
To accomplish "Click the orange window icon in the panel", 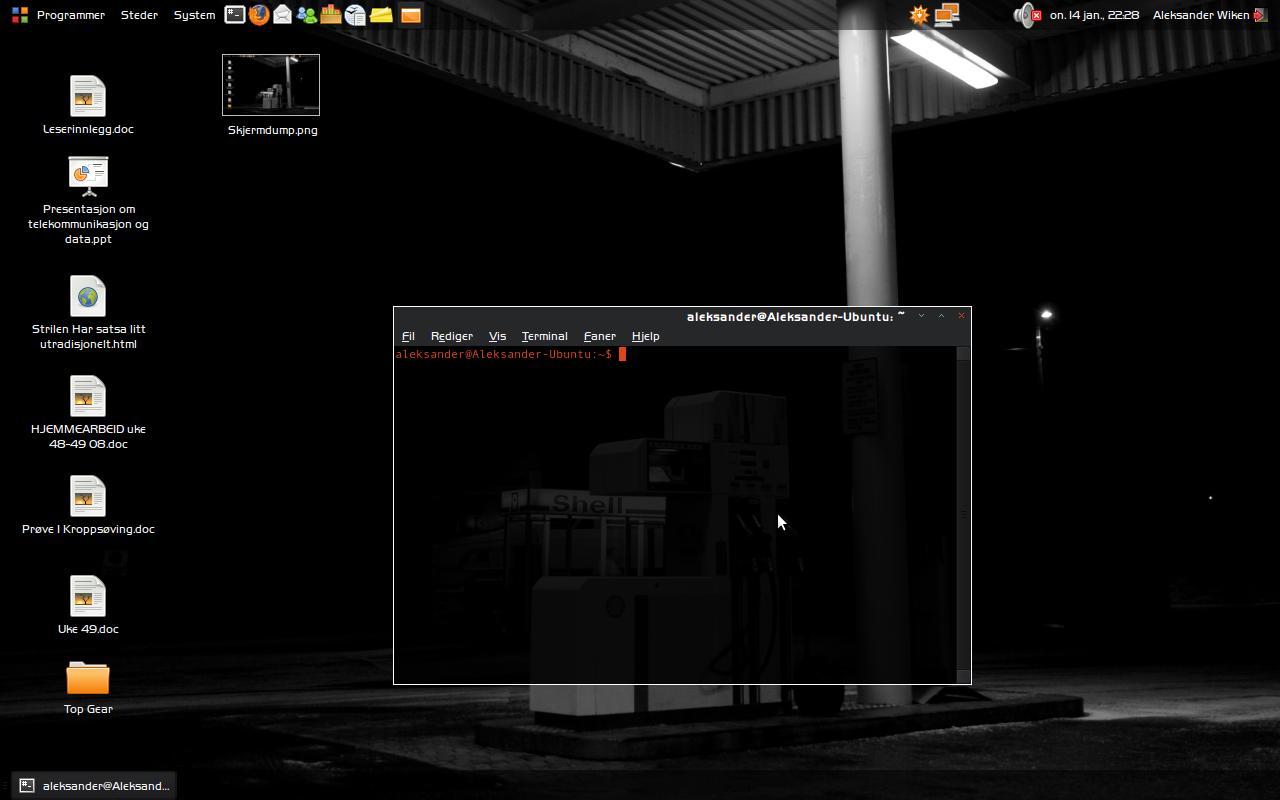I will coord(410,14).
